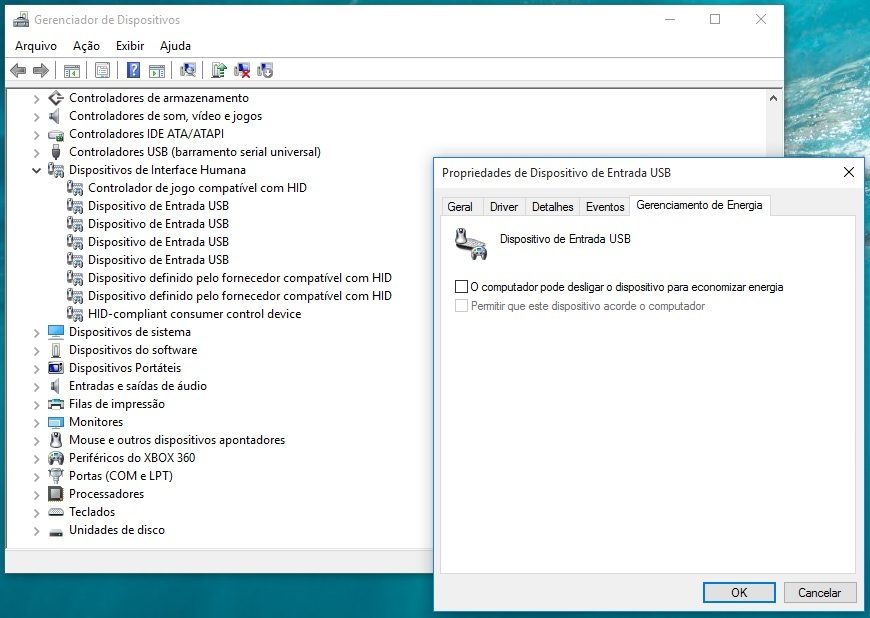This screenshot has height=618, width=870.
Task: Click the Dispositivos de Interface Humana category icon
Action: point(55,170)
